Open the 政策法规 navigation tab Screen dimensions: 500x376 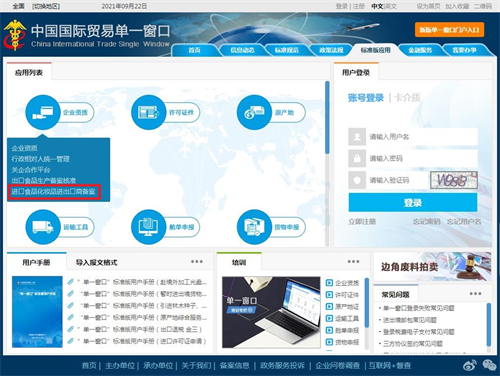click(x=331, y=50)
